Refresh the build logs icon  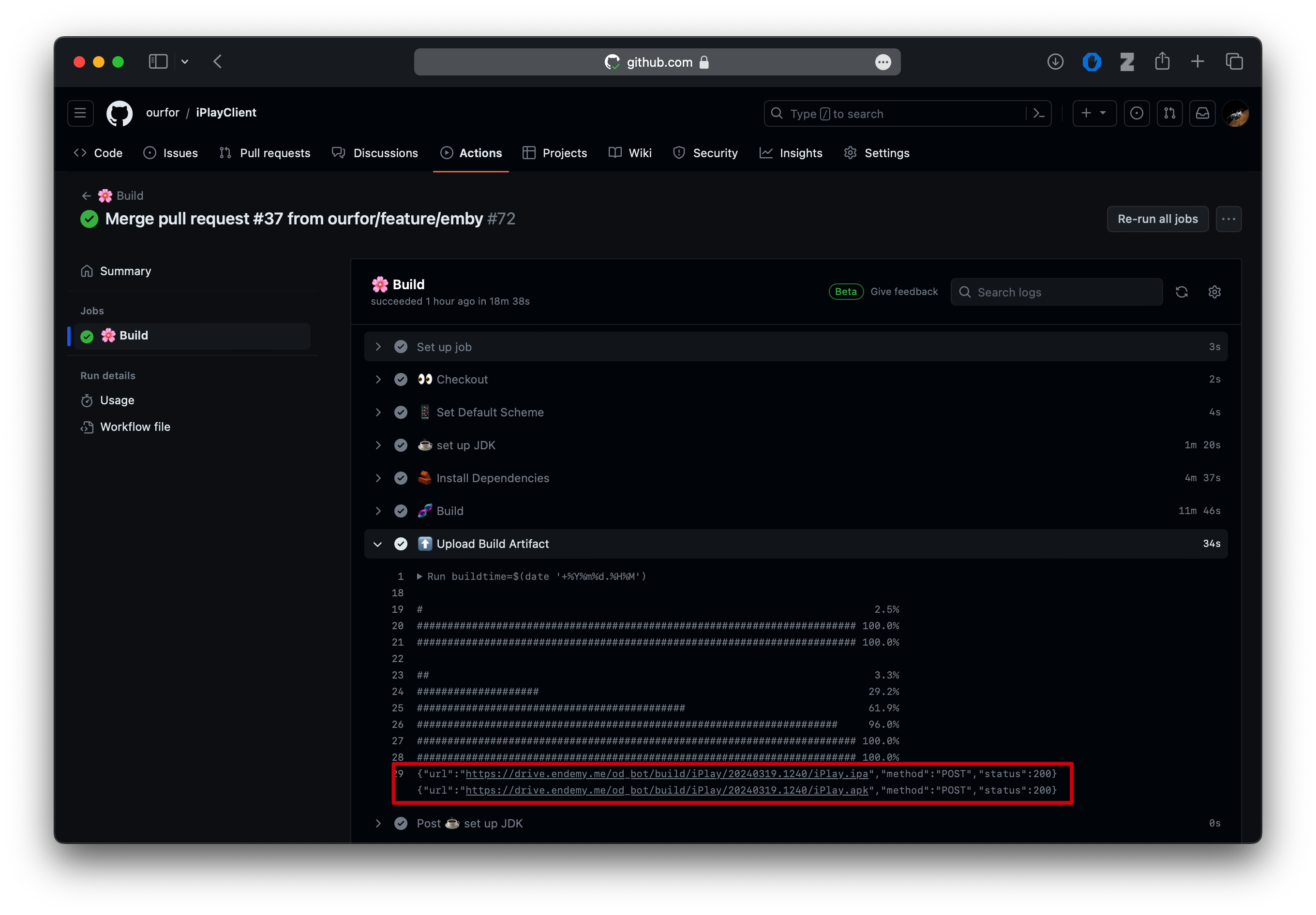click(1181, 292)
